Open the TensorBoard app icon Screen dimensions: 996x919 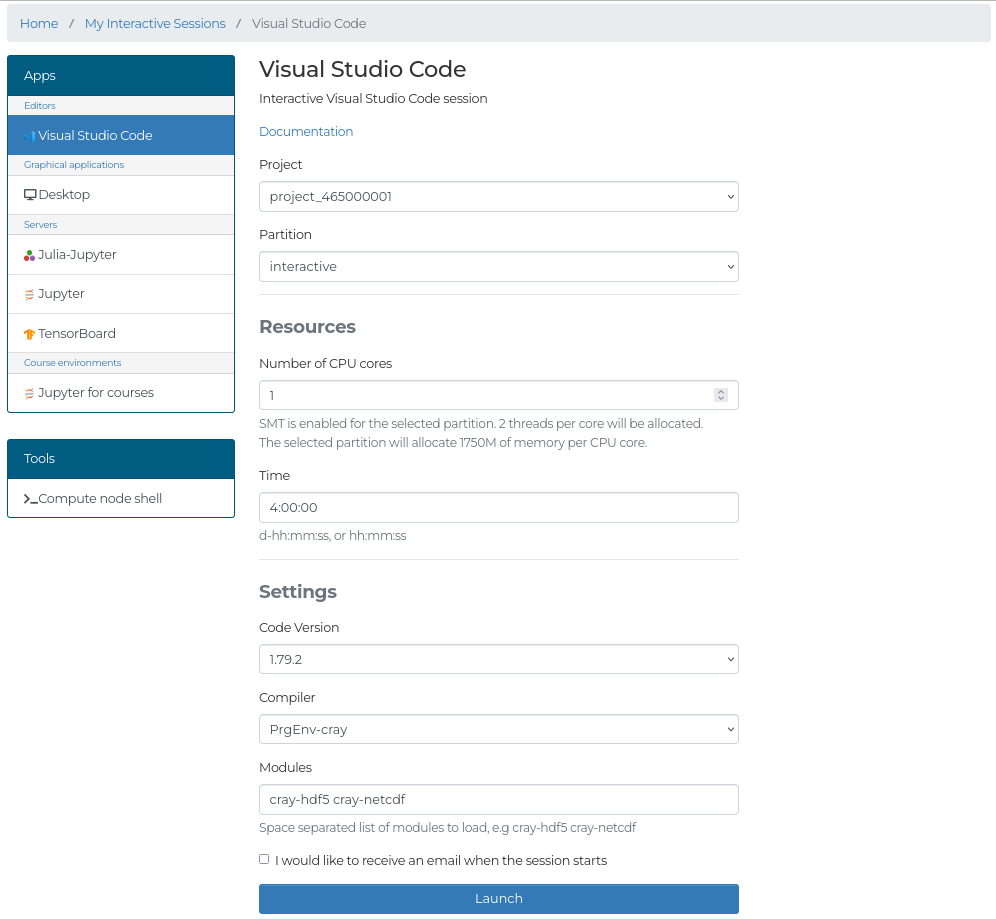pos(29,332)
